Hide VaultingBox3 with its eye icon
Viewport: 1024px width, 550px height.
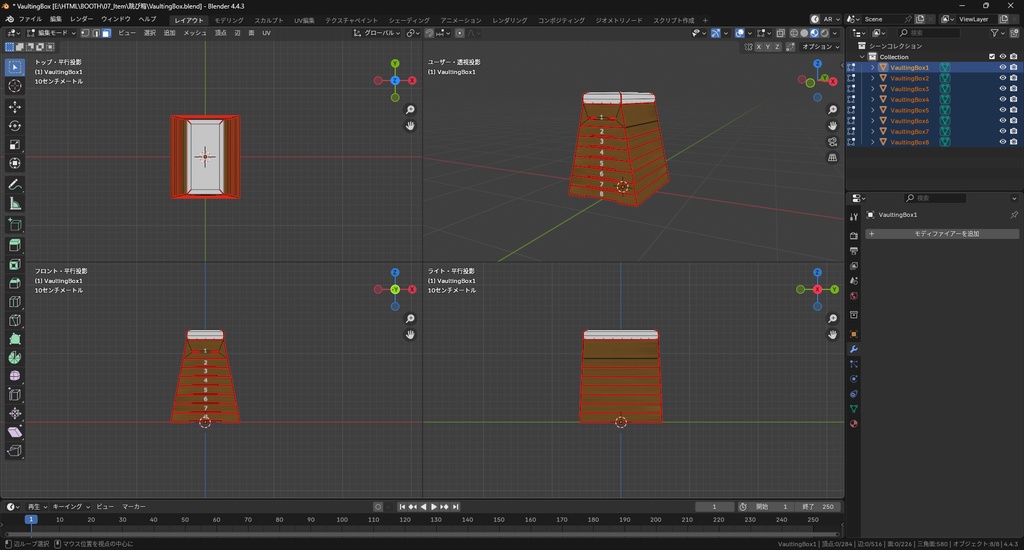click(x=1002, y=89)
